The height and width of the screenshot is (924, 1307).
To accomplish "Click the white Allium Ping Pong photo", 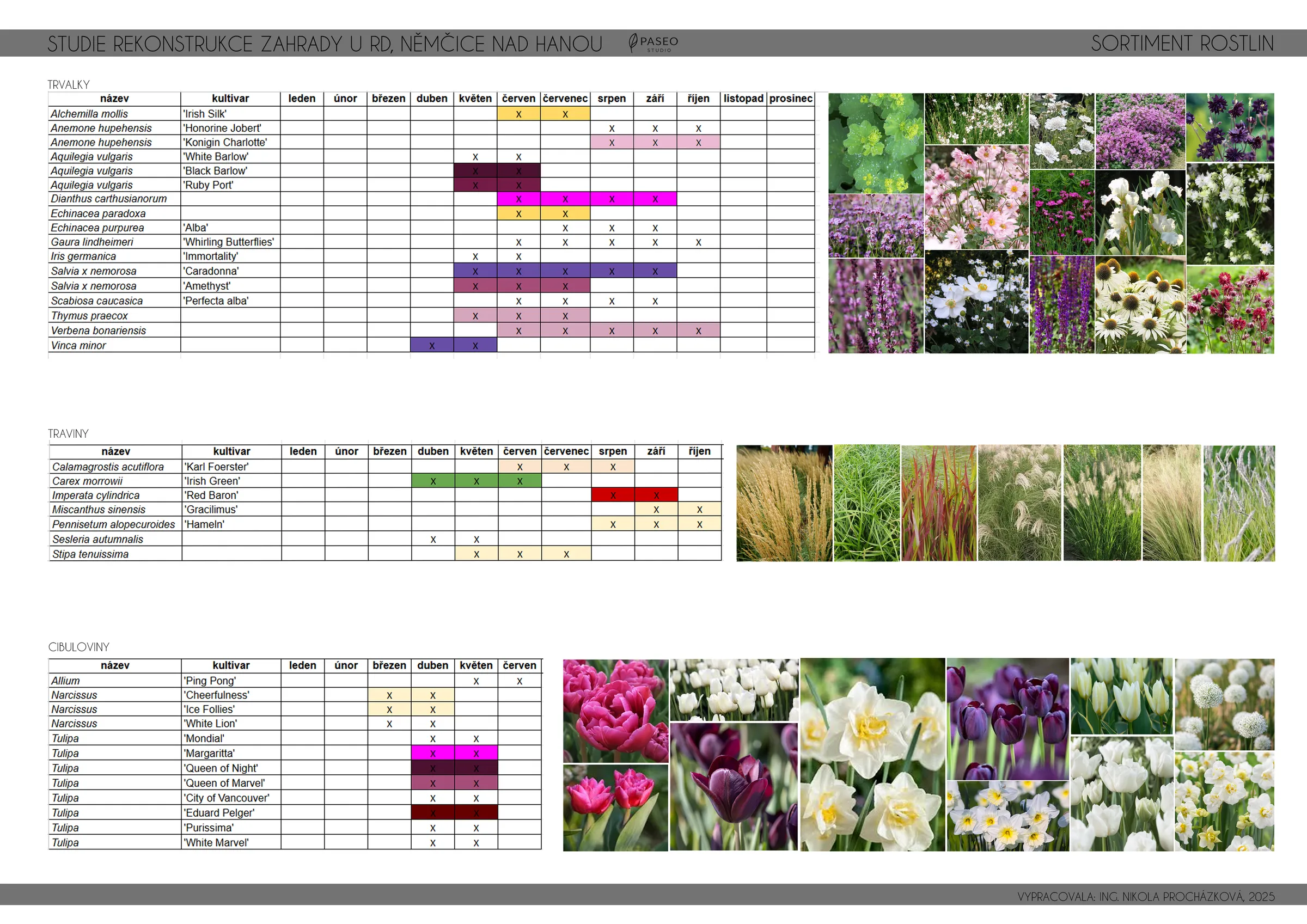I will pyautogui.click(x=1224, y=703).
